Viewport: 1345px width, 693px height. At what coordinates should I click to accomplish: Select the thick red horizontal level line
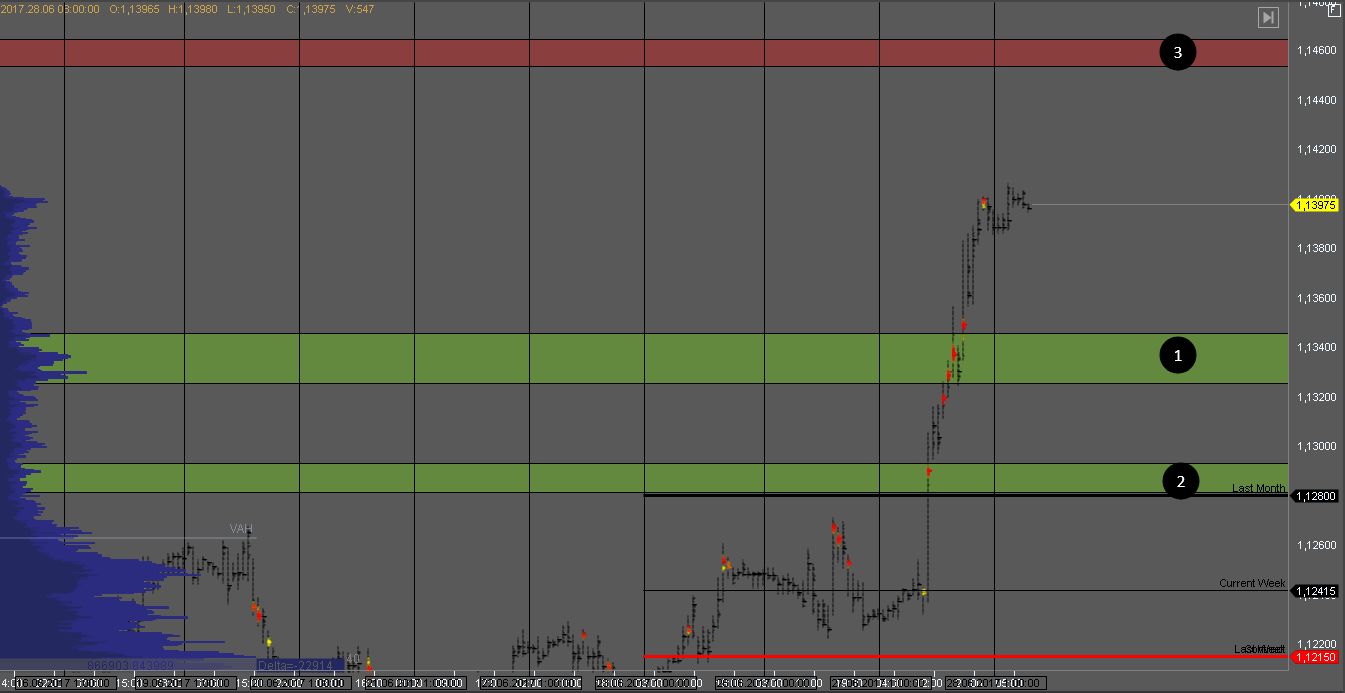coord(900,657)
